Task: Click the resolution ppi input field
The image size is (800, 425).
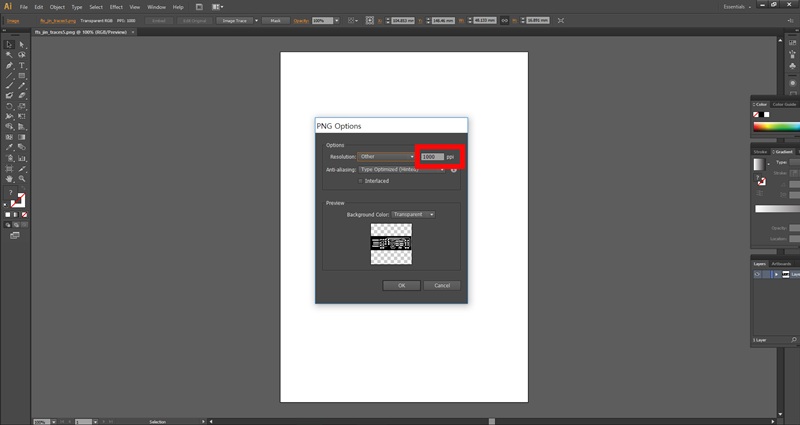Action: (432, 157)
